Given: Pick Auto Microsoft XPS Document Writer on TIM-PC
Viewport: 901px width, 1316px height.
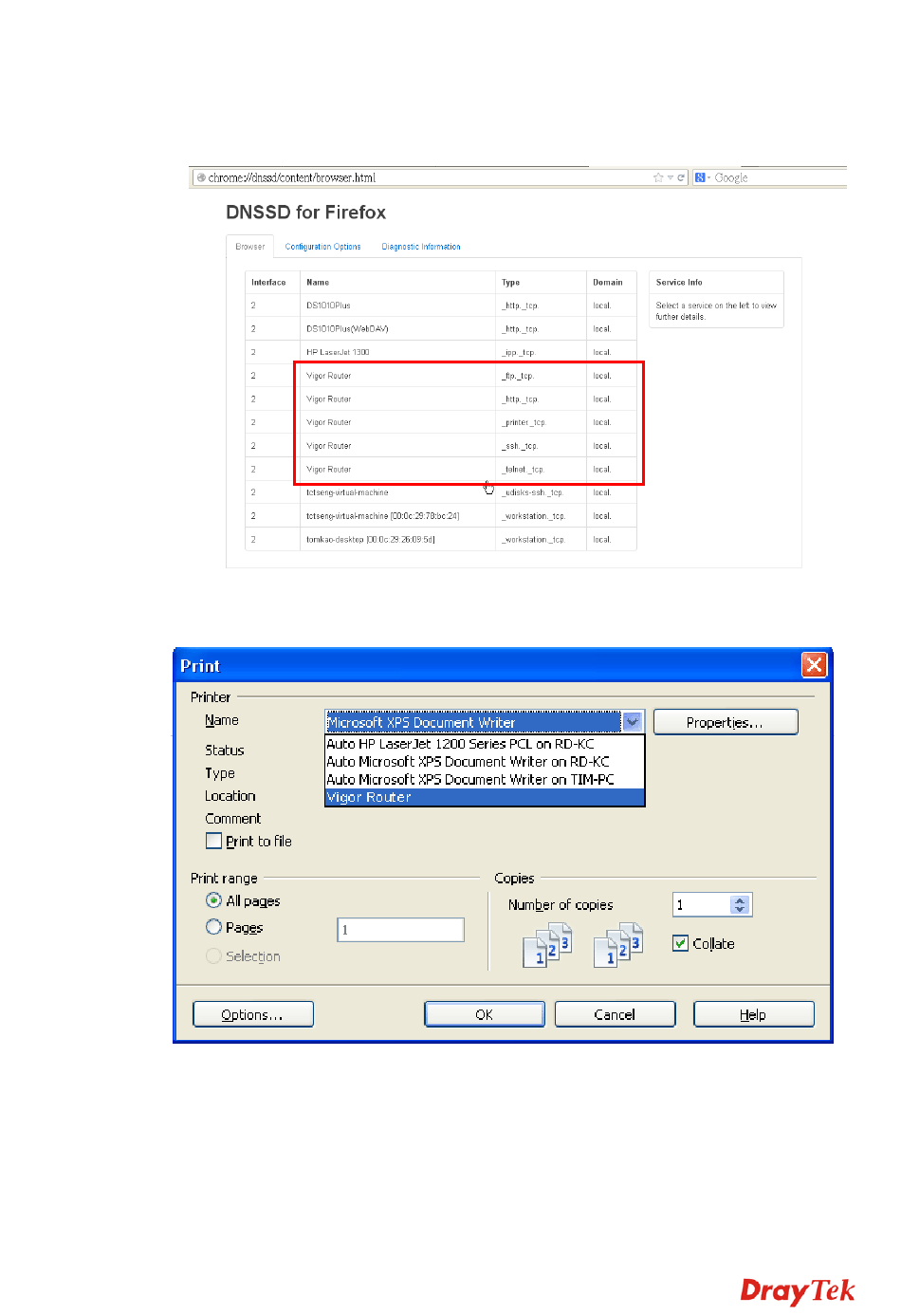Looking at the screenshot, I should [x=485, y=780].
